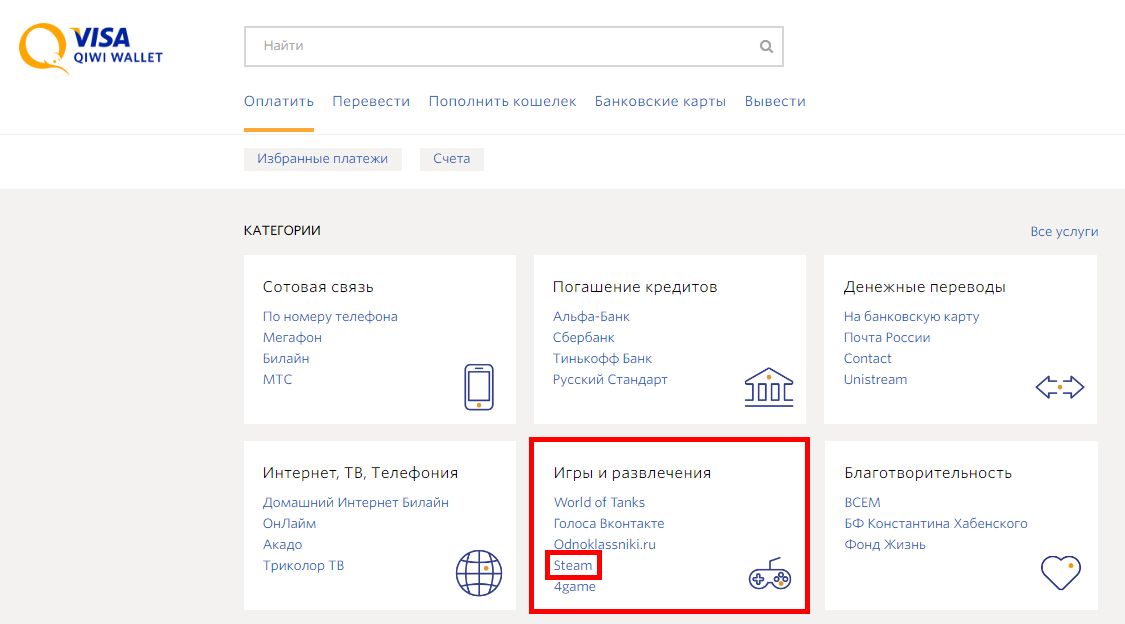Screen dimensions: 1125x624
Task: Open Интернет, ТВ, Телефония category heading
Action: pos(360,473)
